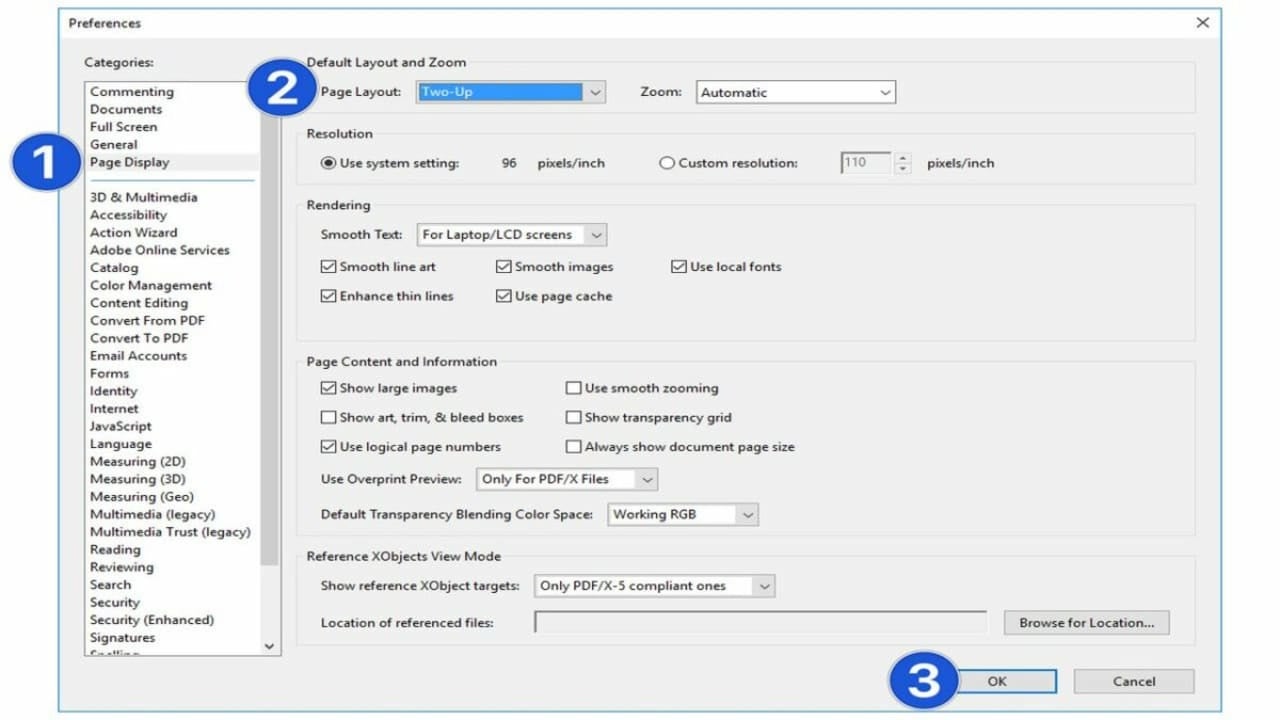Select the Accessibility category
Viewport: 1280px width, 720px height.
pos(129,215)
